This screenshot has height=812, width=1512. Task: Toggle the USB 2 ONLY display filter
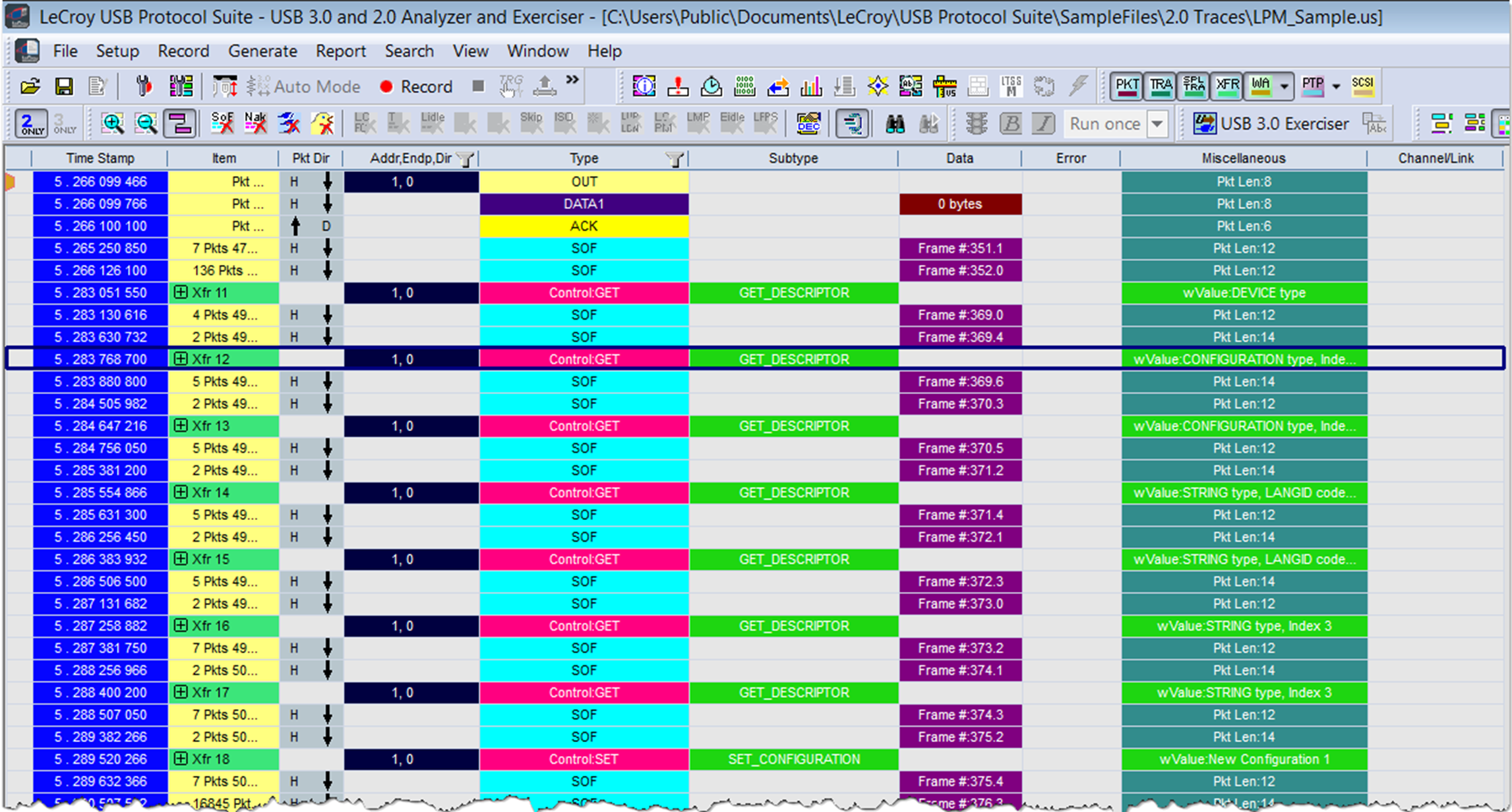[31, 123]
